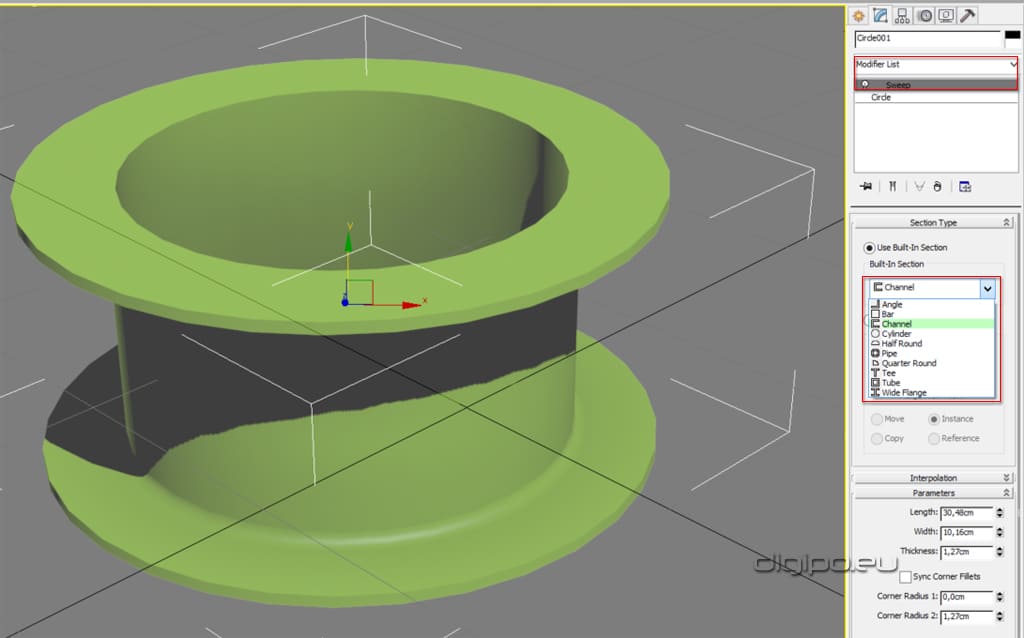This screenshot has width=1024, height=638.
Task: Choose the Instance radio option
Action: point(934,419)
